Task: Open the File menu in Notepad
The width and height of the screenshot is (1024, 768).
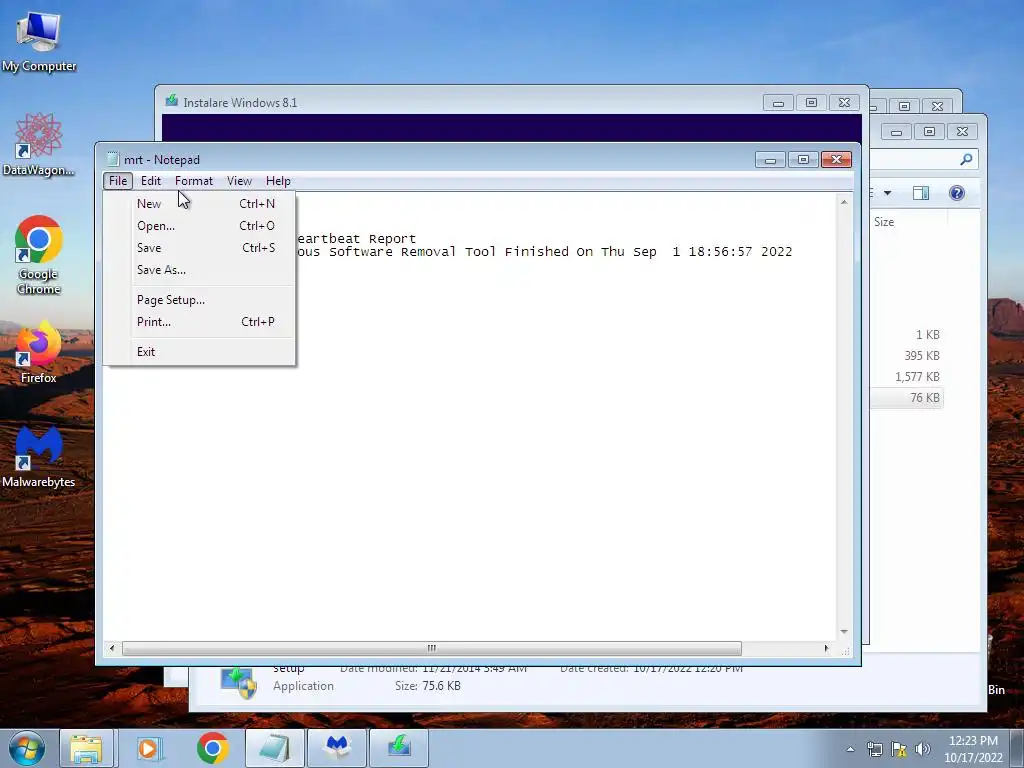Action: tap(118, 181)
